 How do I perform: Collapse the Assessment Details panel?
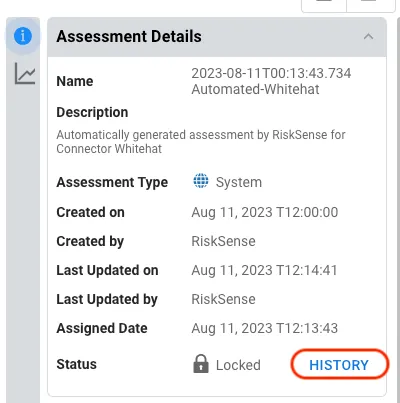point(368,37)
